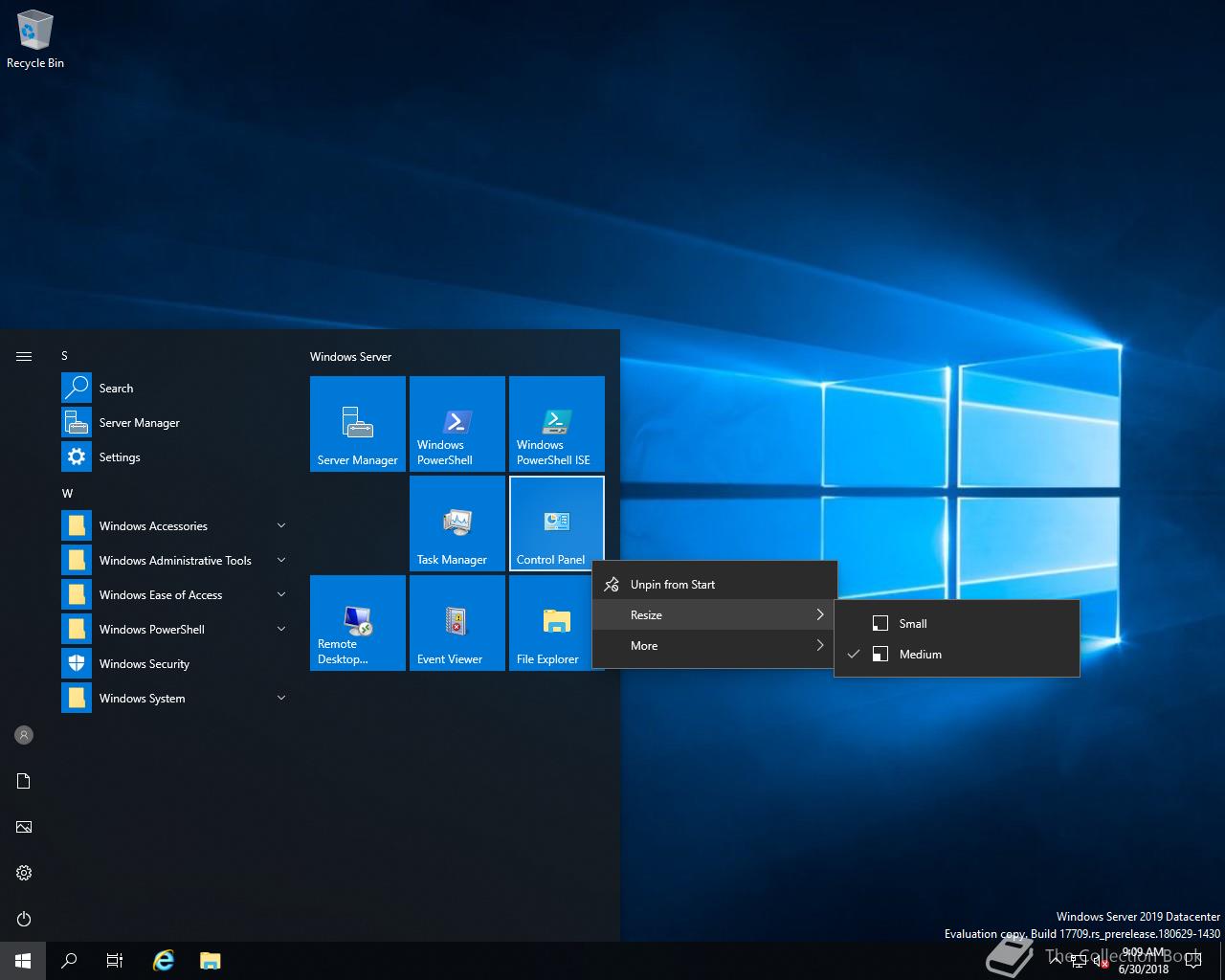Open the Action Center notifications icon
This screenshot has width=1225, height=980.
click(x=1192, y=961)
